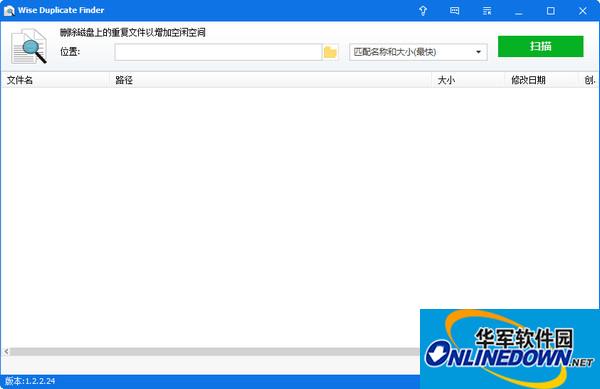Viewport: 600px width, 389px height.
Task: Open the 匹配名称和大小(最快) match mode dropdown
Action: click(x=418, y=52)
